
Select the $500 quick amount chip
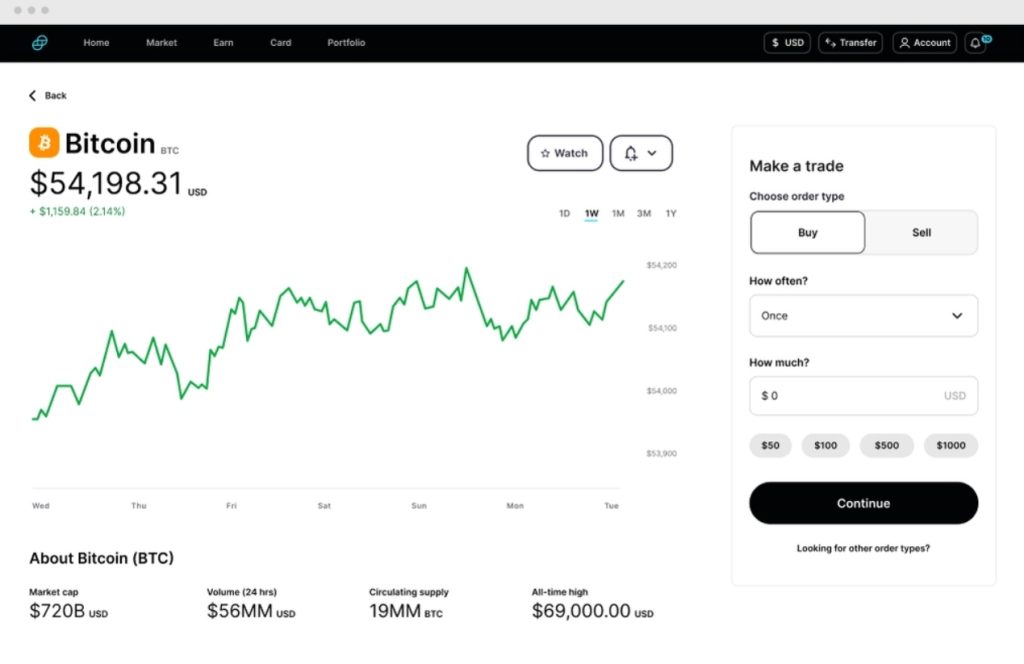tap(886, 445)
